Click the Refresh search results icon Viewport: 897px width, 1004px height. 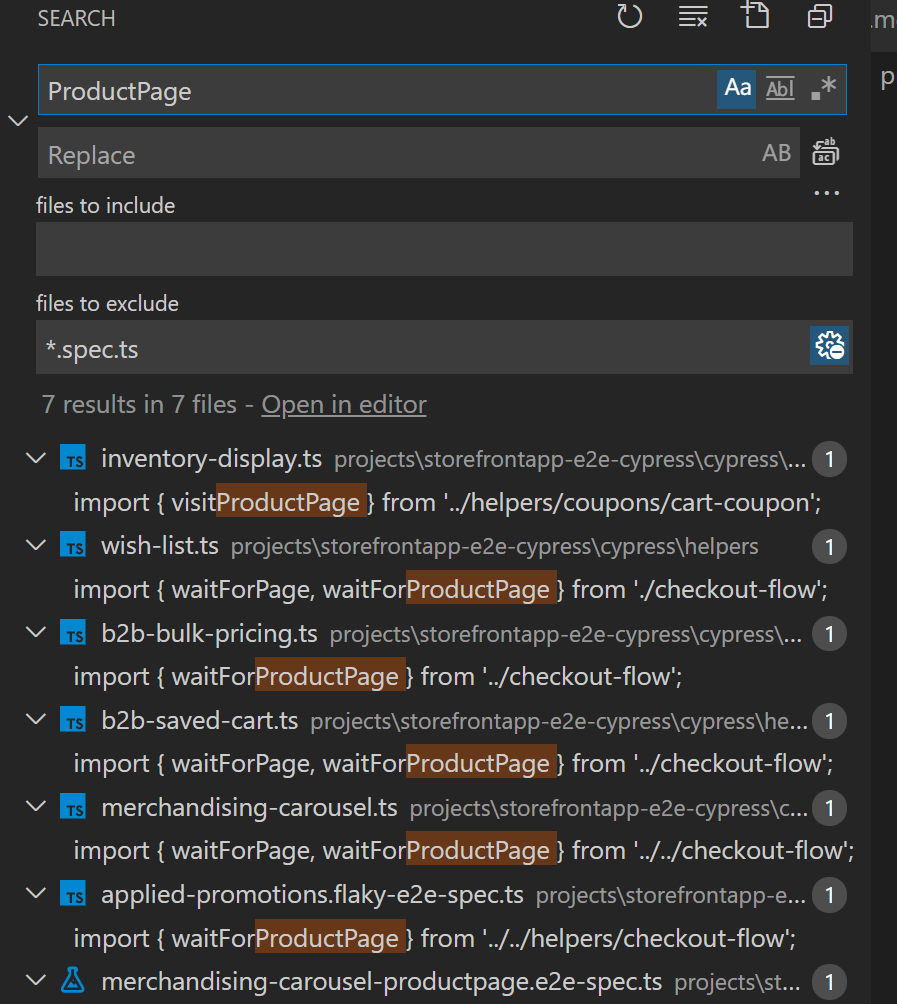pos(629,17)
